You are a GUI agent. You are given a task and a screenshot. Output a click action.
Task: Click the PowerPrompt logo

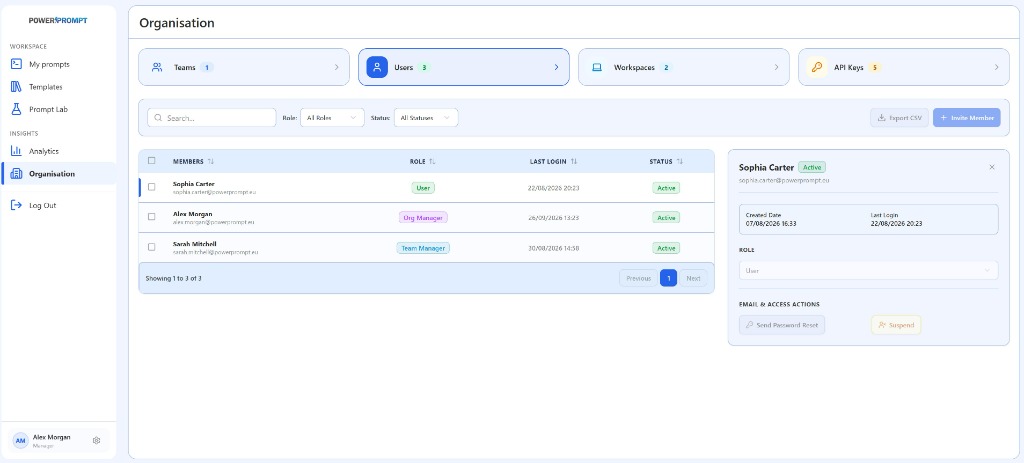pyautogui.click(x=58, y=20)
